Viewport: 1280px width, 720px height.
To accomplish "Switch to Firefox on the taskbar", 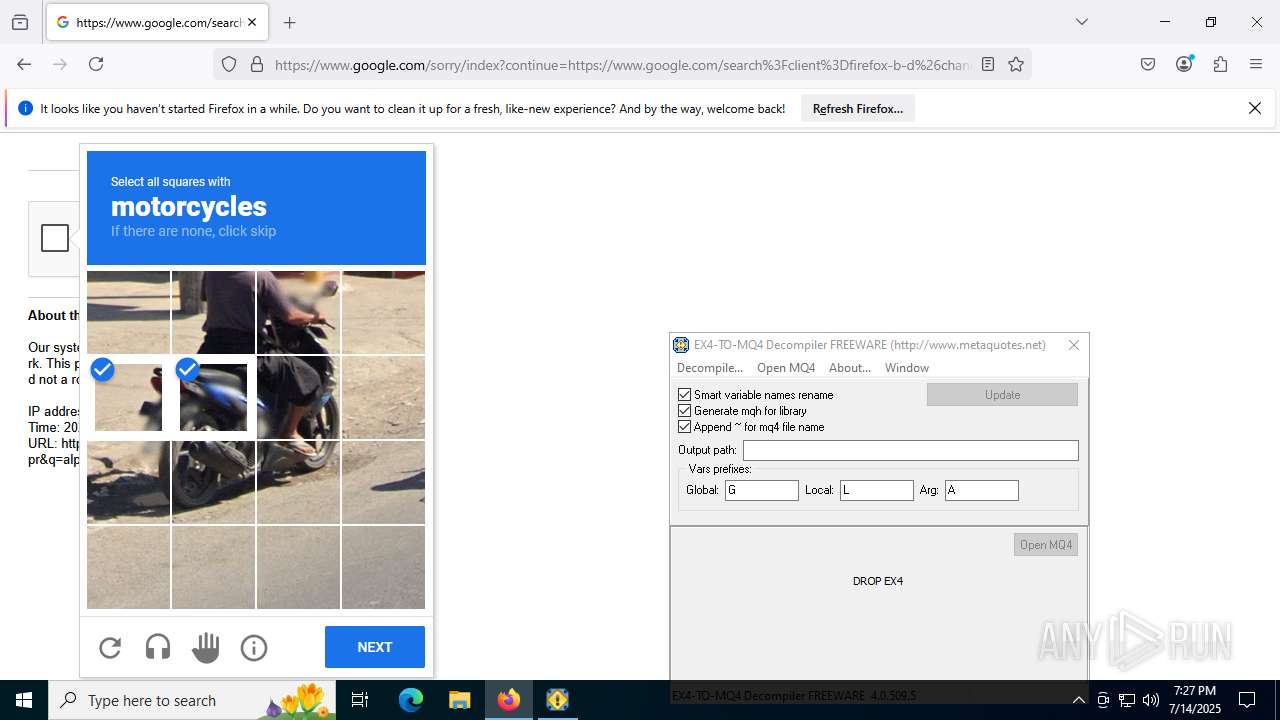I will point(509,700).
